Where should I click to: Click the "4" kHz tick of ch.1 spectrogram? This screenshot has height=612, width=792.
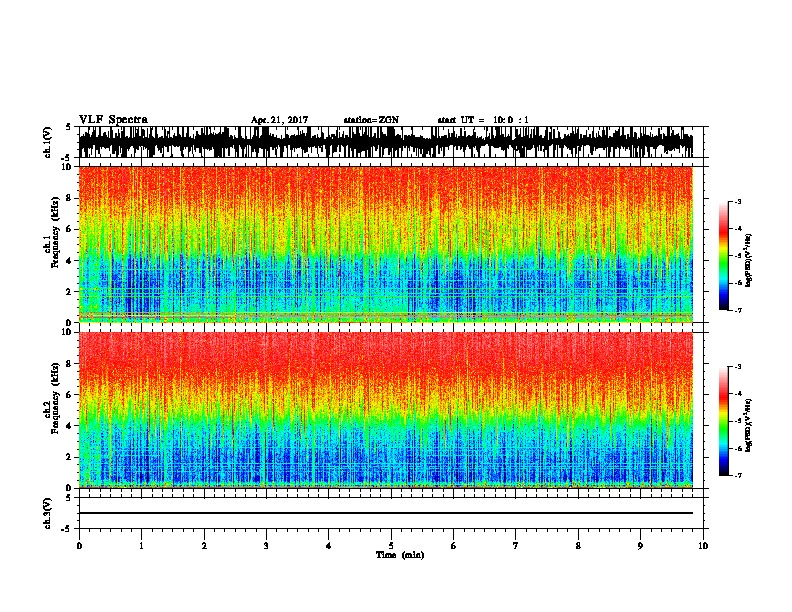[x=70, y=261]
